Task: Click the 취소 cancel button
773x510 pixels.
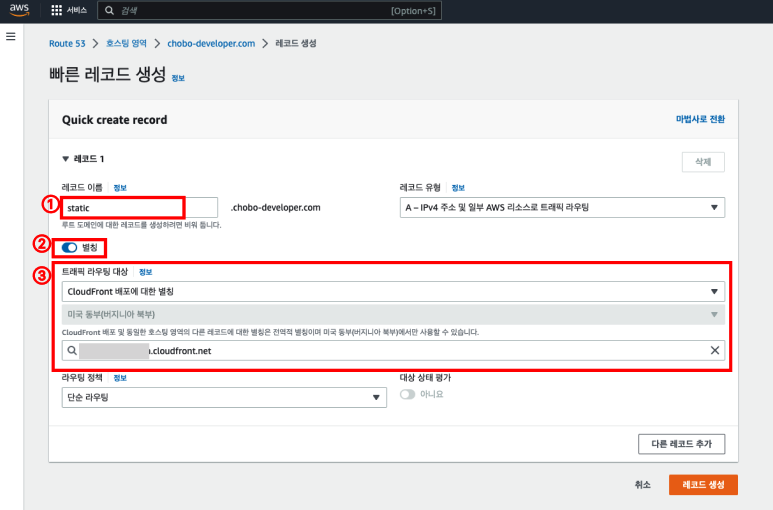Action: [x=642, y=485]
